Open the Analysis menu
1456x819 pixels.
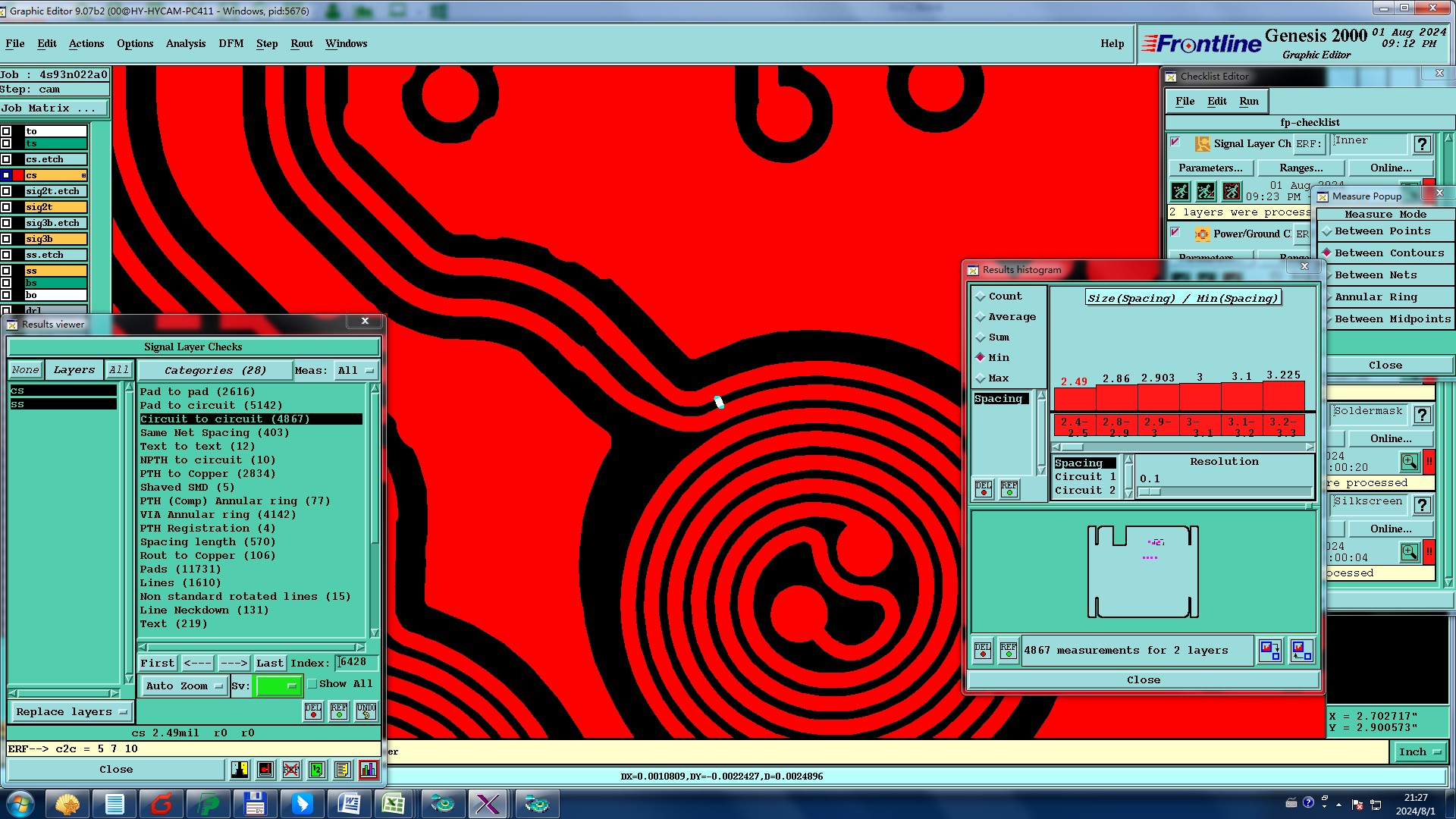tap(186, 44)
